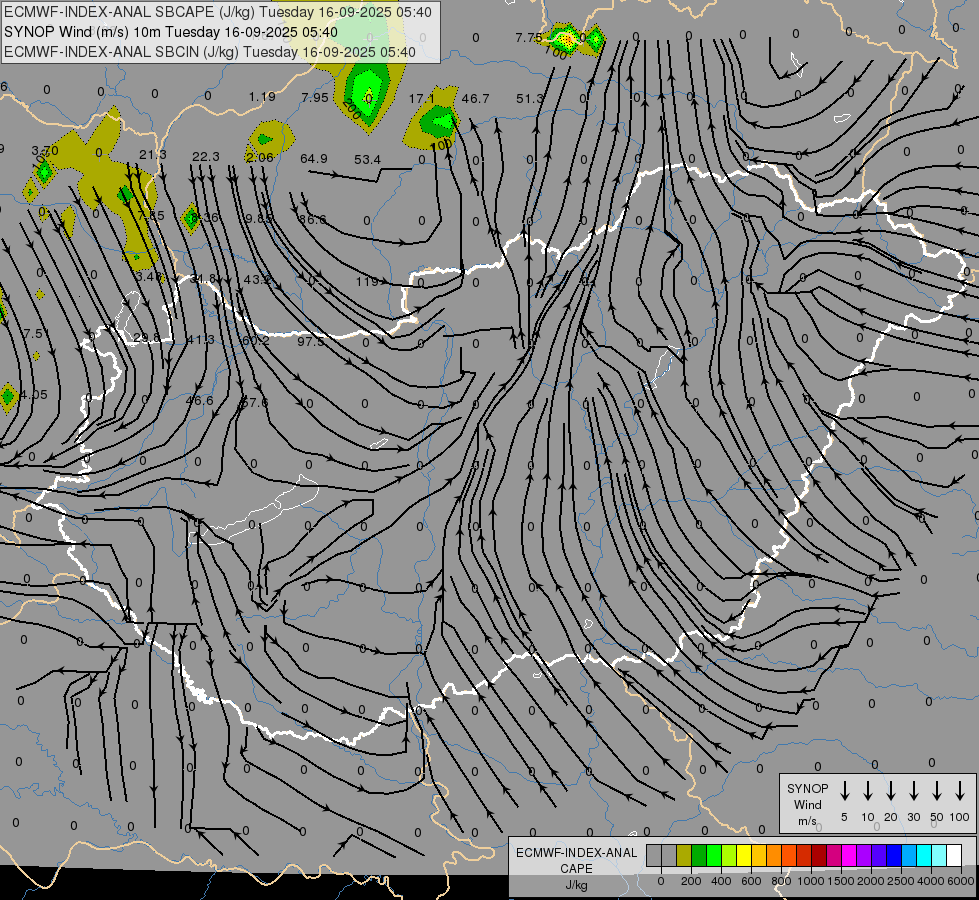Click the map value 4.05

(x=33, y=395)
